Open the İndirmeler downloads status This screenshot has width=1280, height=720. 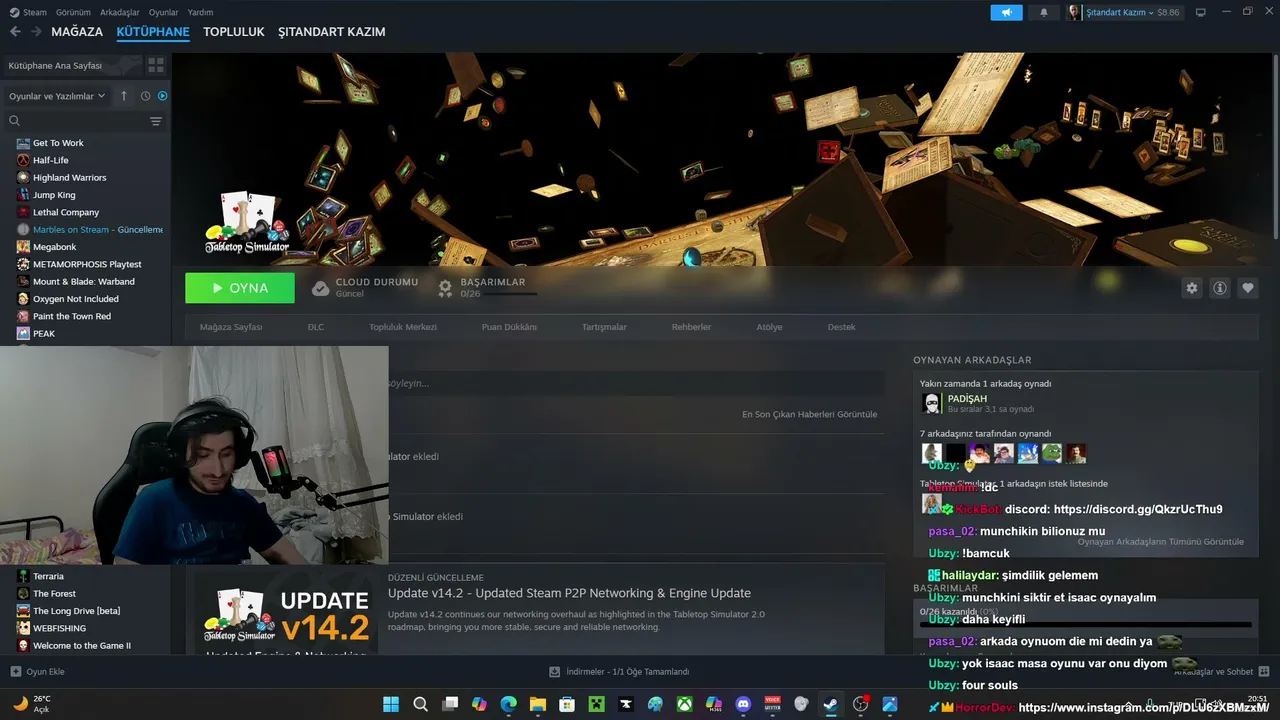coord(620,672)
